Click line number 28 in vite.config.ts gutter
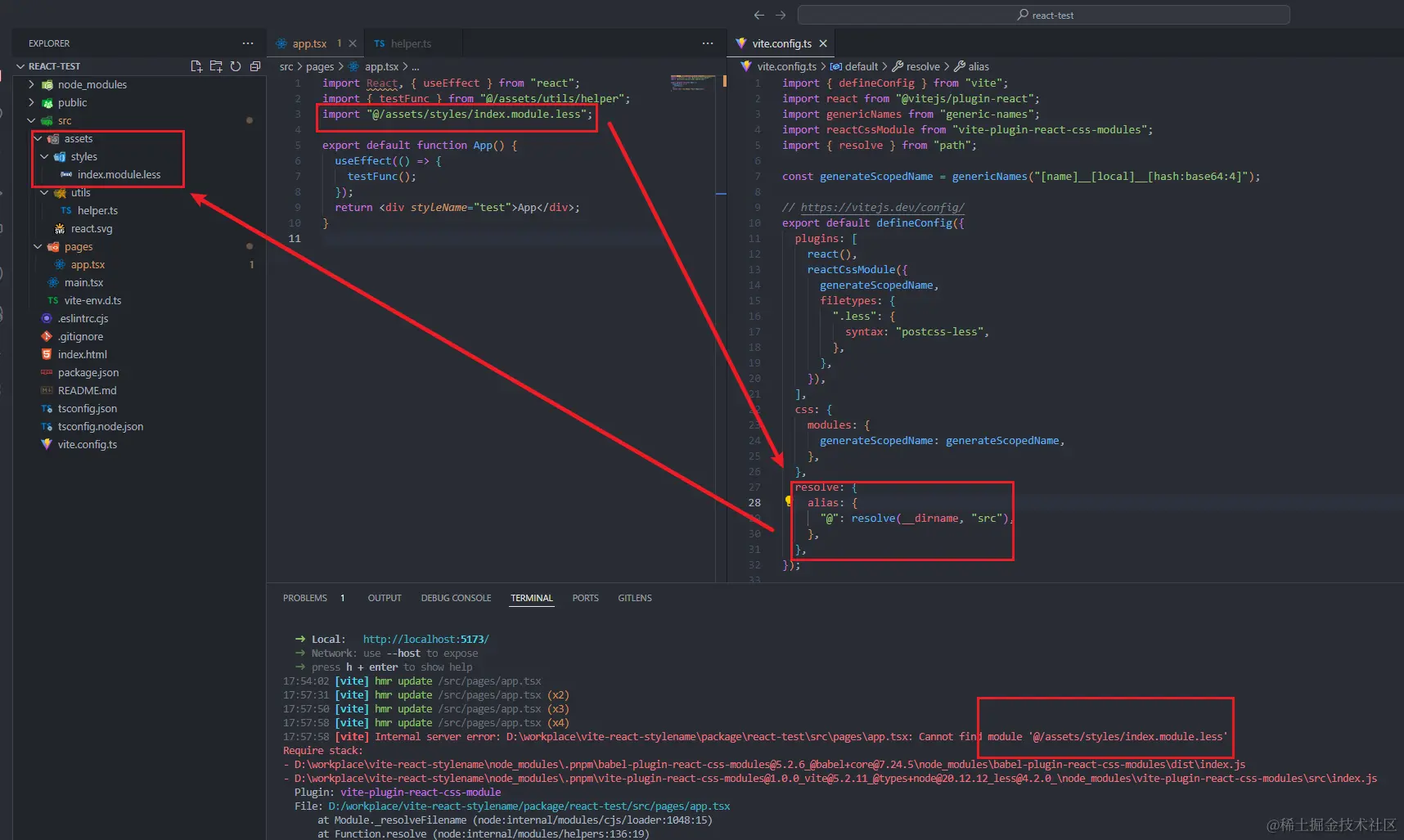This screenshot has height=840, width=1404. coord(754,503)
